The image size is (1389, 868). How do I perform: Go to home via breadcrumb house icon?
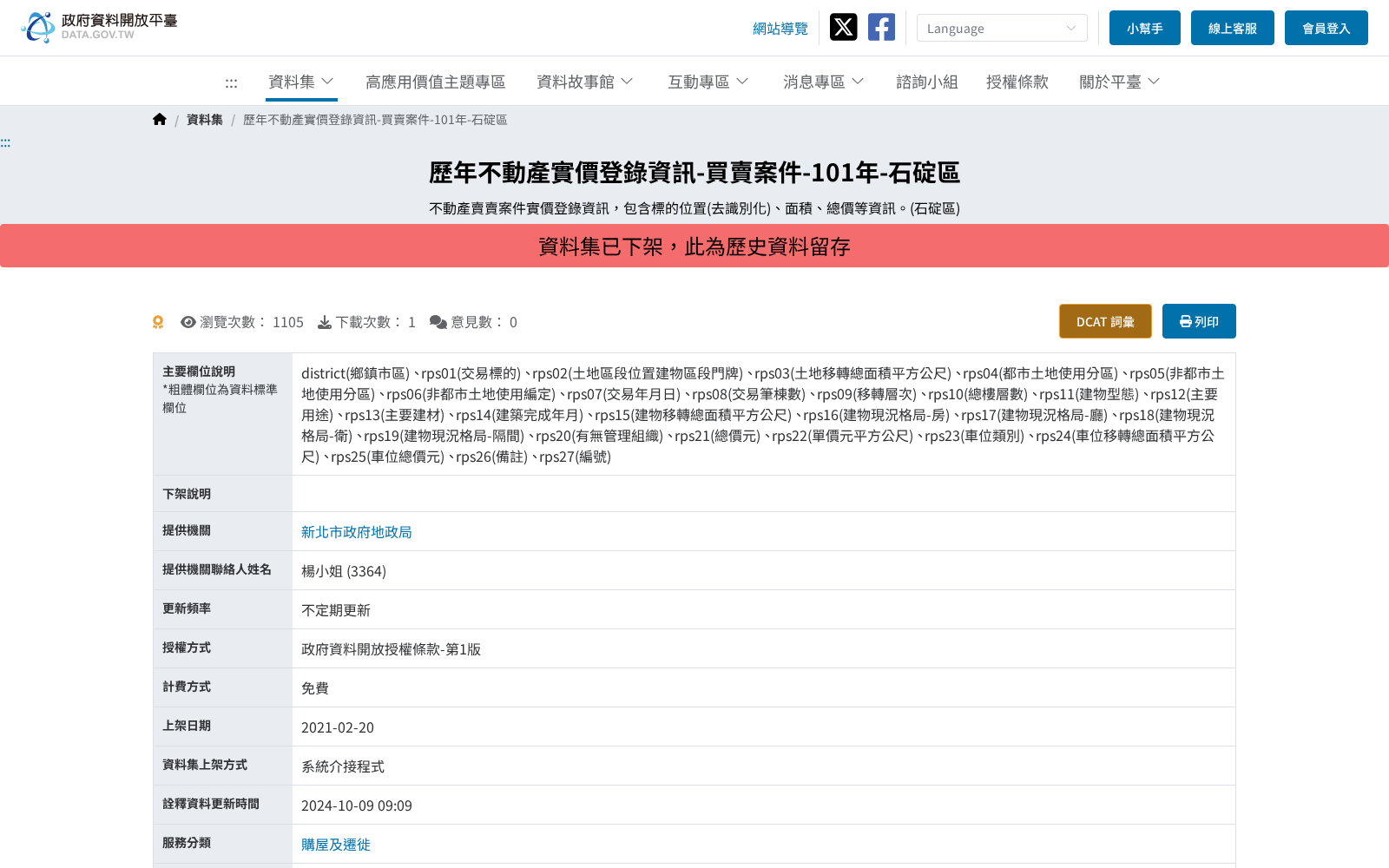click(x=160, y=120)
